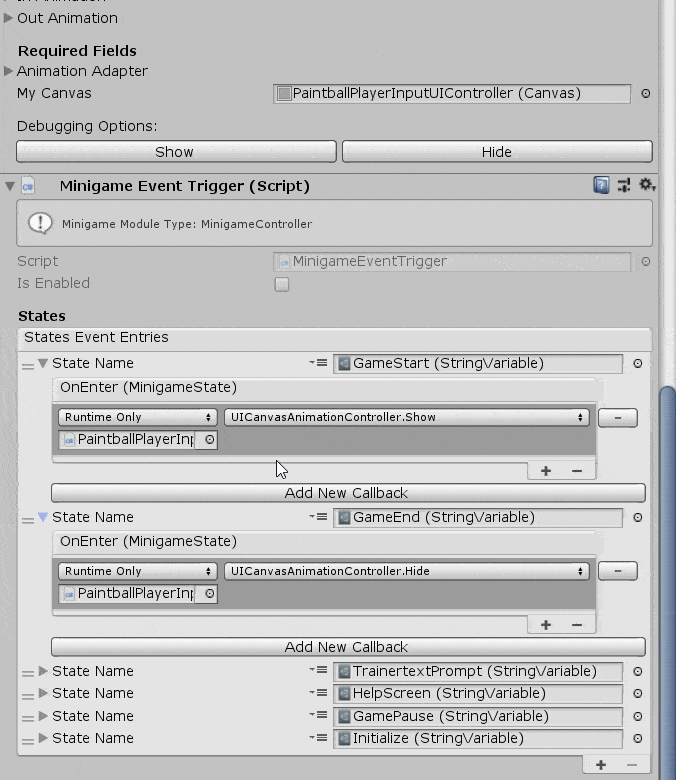Screen dimensions: 676x780
Task: Open TrainertextPrompt State Name options menu icon
Action: point(318,670)
